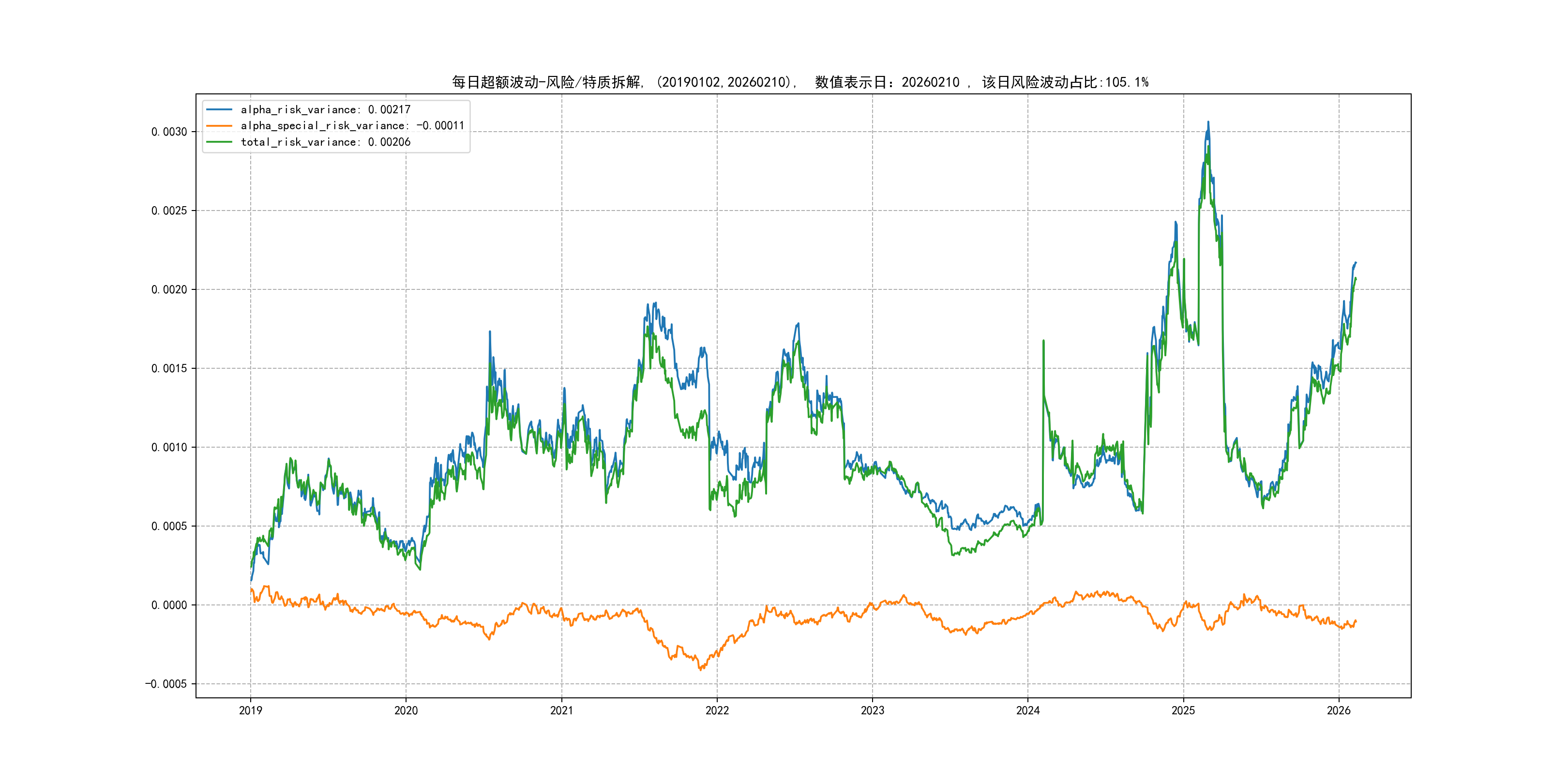Click the blue line's highest peak in early 2025
This screenshot has width=1568, height=784.
(x=1208, y=122)
